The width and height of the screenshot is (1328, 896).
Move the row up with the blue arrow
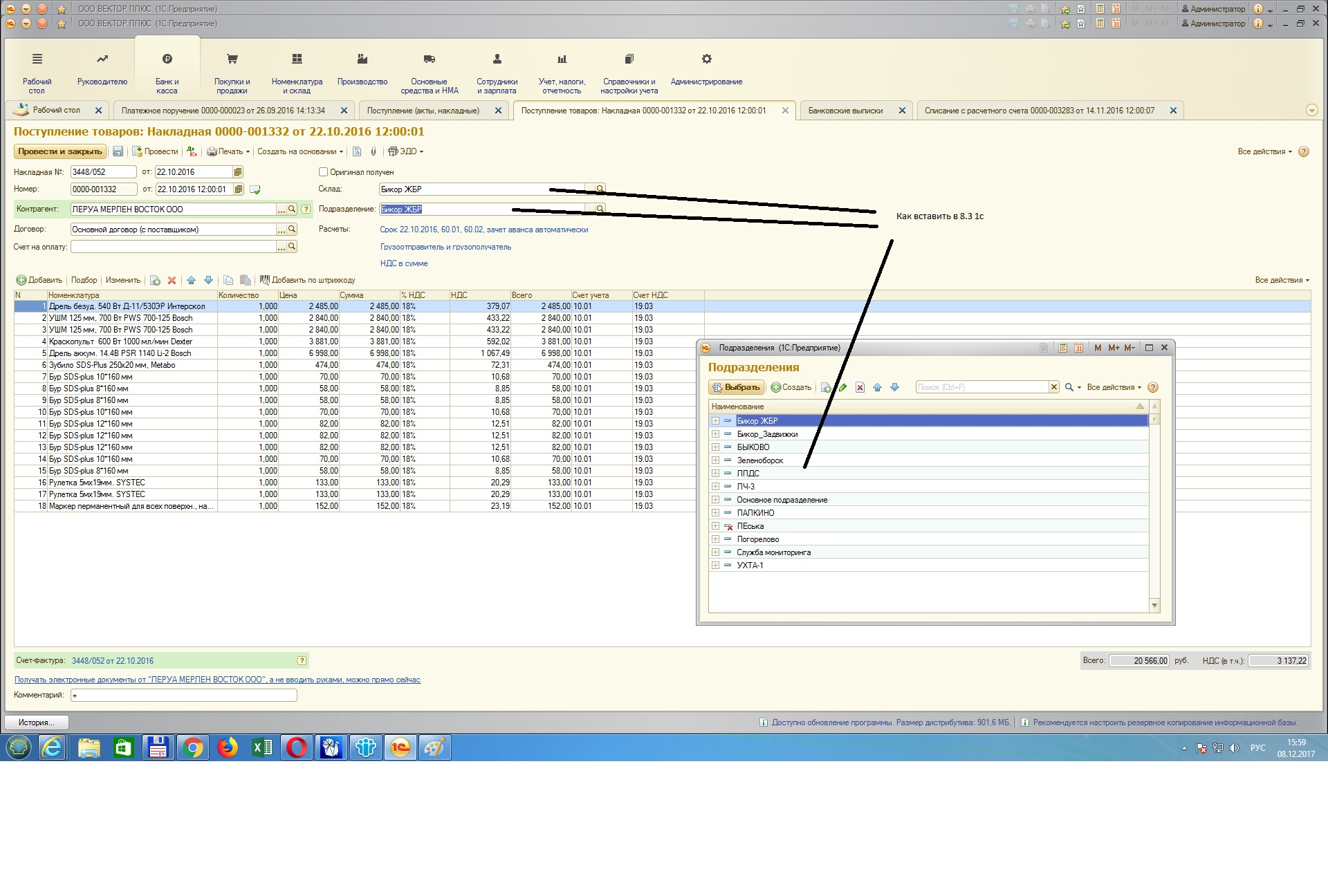point(191,281)
